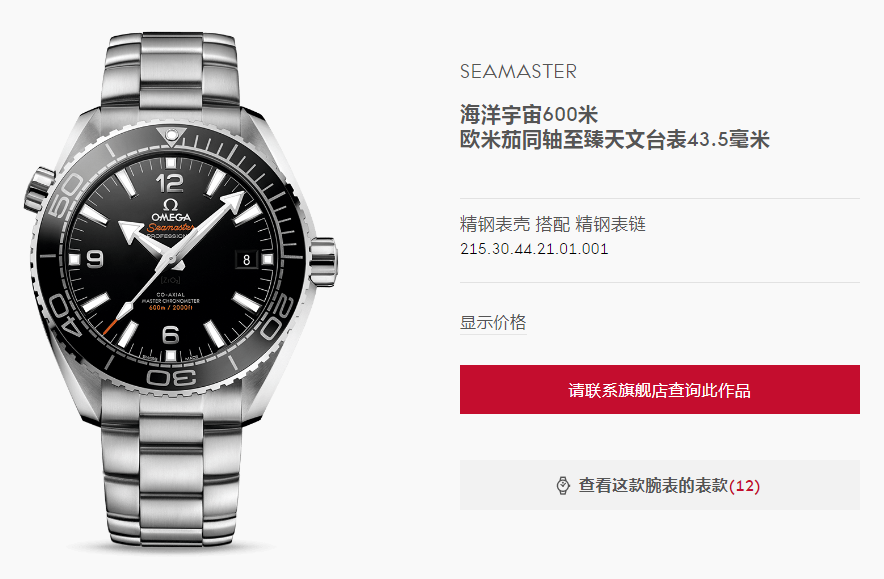Click the upper steel bracelet of the watch
The height and width of the screenshot is (579, 884).
pyautogui.click(x=171, y=70)
